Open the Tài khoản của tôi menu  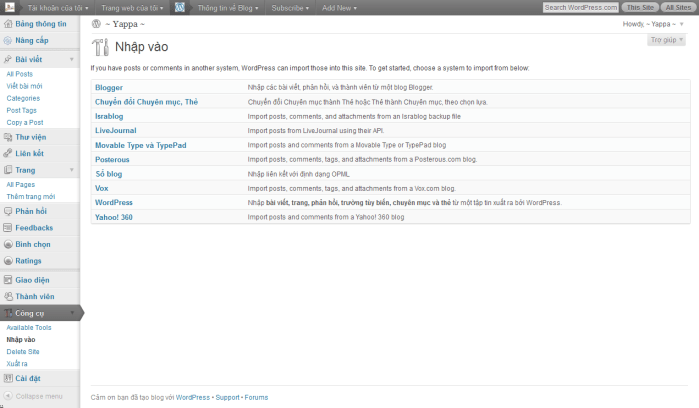click(x=56, y=7)
